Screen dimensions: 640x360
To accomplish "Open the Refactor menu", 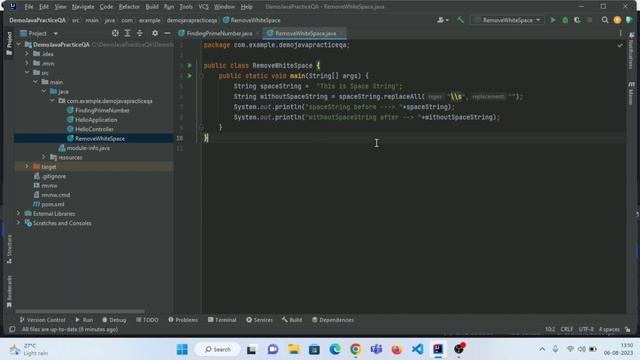I will coord(129,7).
